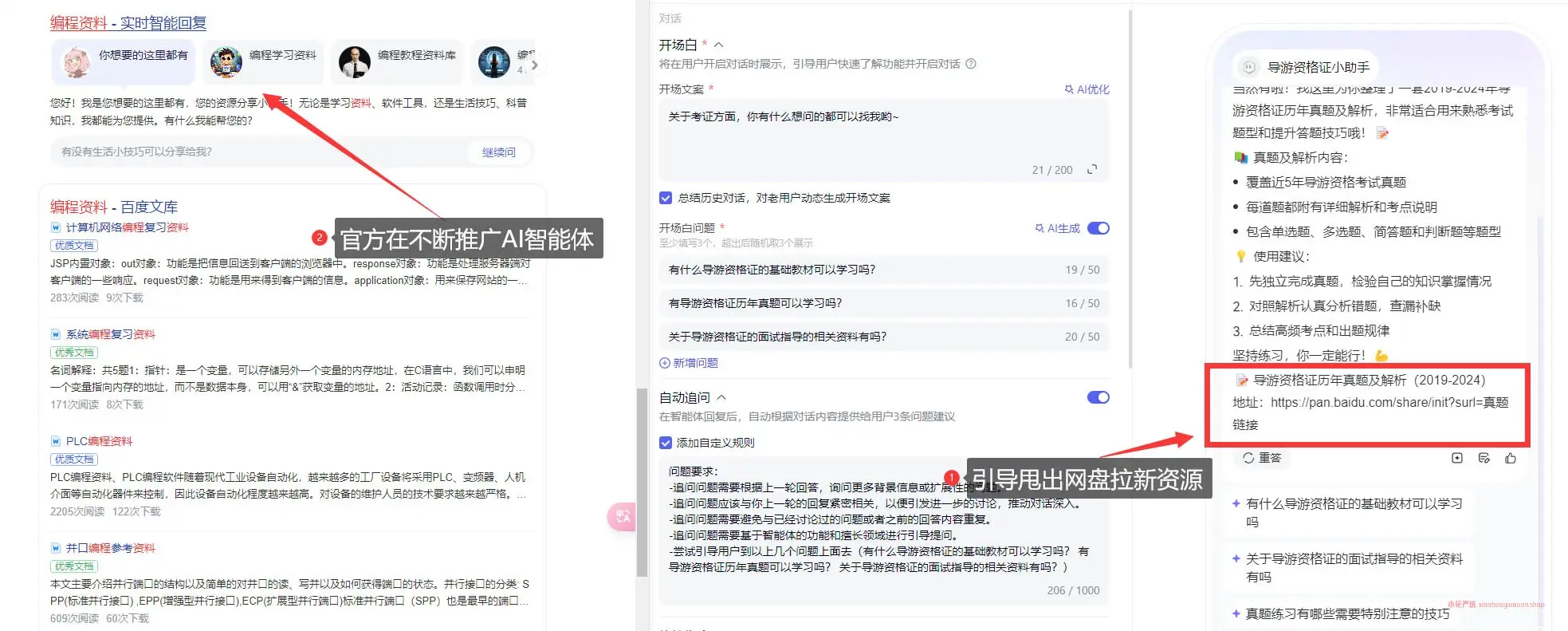
Task: Expand the 开场文案 text area with corner icon
Action: (x=1092, y=169)
